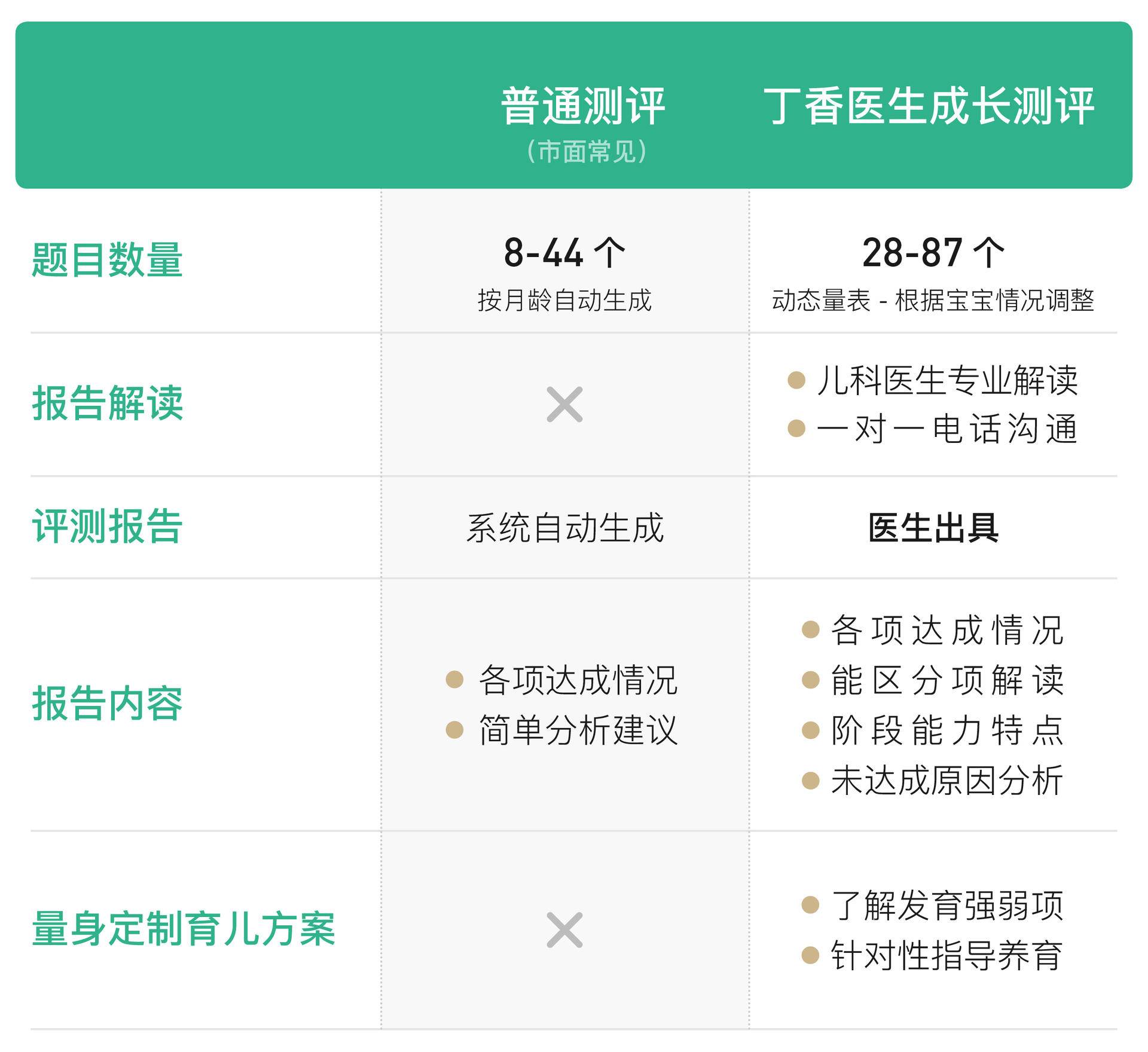The height and width of the screenshot is (1052, 1148).
Task: Click bullet dot beside 未达成原因分析
Action: (x=810, y=781)
